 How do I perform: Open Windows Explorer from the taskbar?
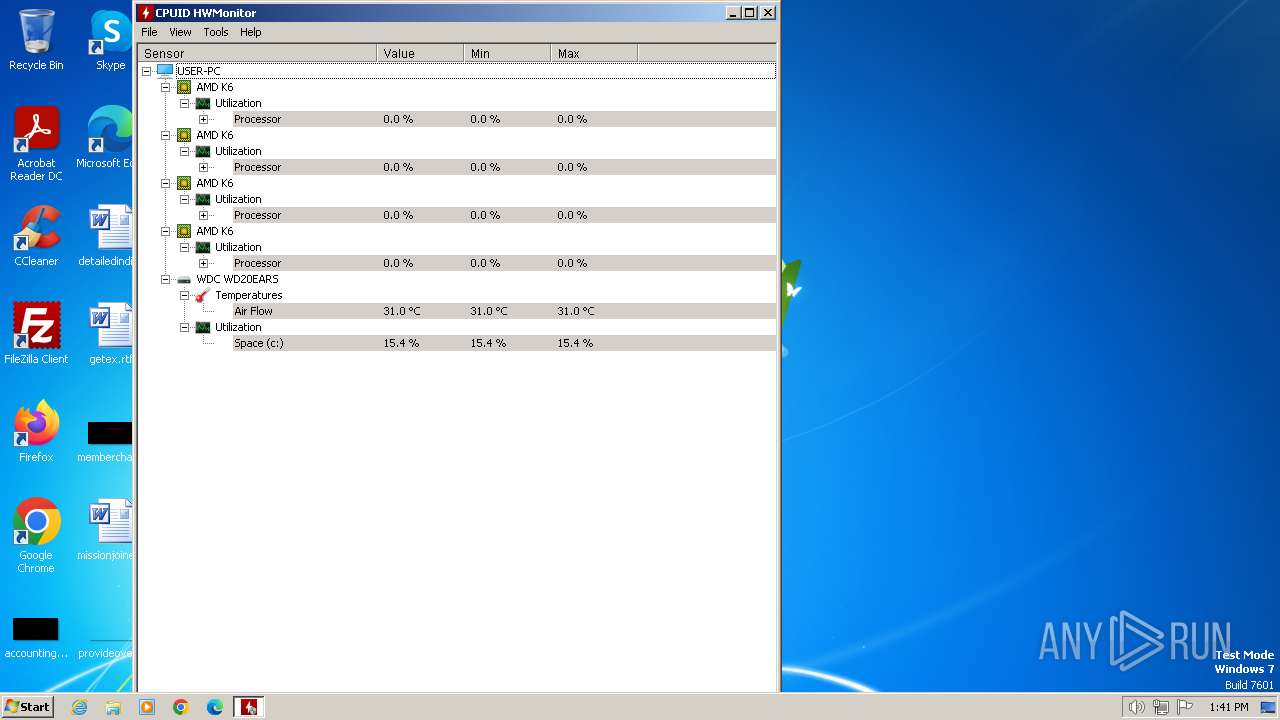point(113,707)
